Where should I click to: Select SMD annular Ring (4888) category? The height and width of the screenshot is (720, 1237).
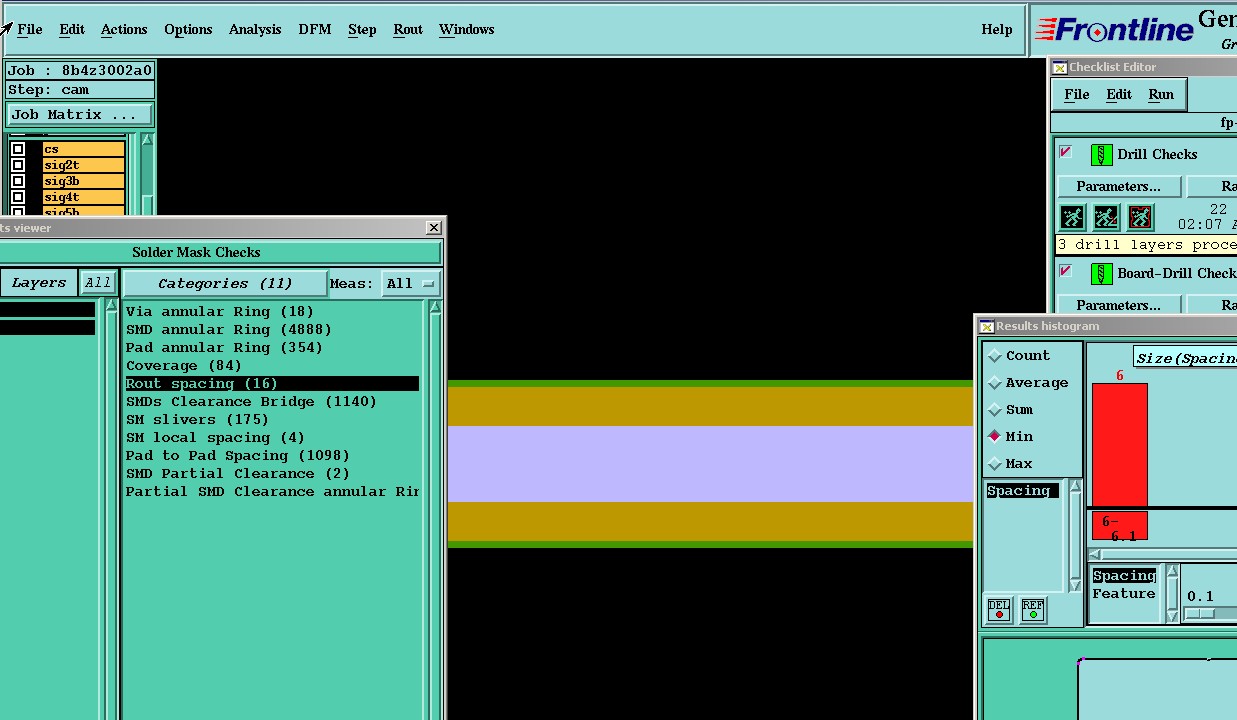pyautogui.click(x=229, y=330)
